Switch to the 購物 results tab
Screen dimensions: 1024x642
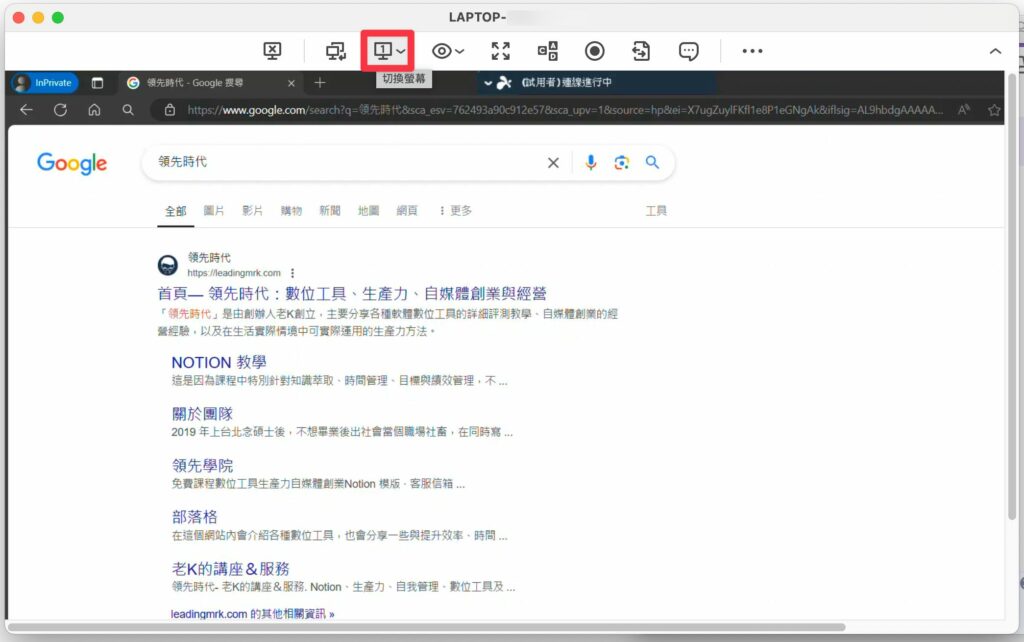point(291,210)
